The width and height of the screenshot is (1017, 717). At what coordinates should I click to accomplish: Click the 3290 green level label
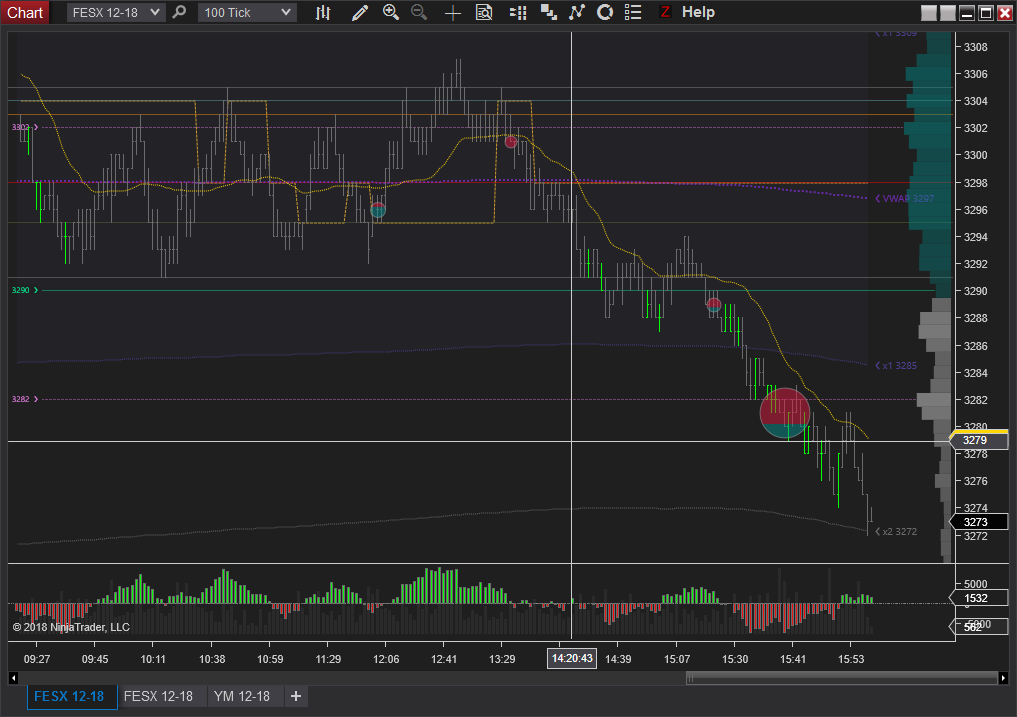click(x=25, y=290)
